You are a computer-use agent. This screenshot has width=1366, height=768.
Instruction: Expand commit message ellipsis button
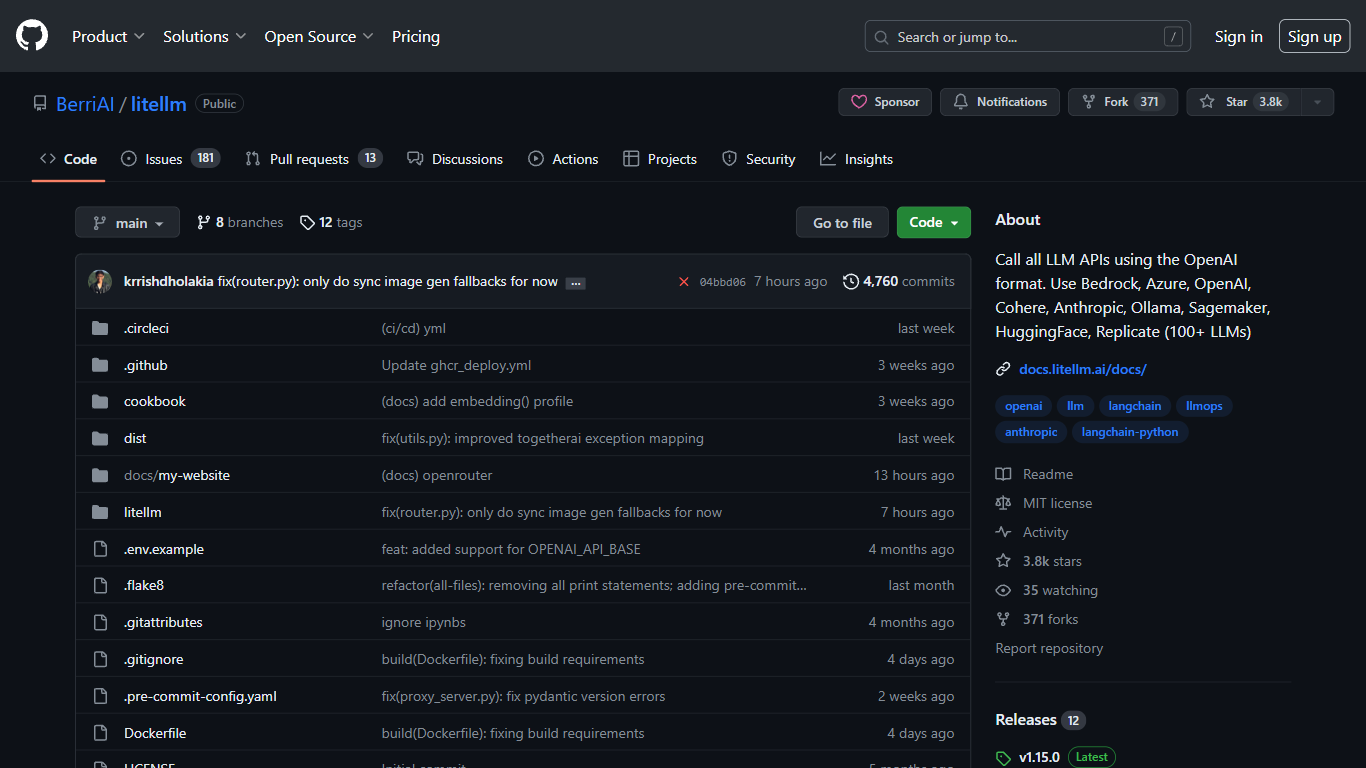575,283
